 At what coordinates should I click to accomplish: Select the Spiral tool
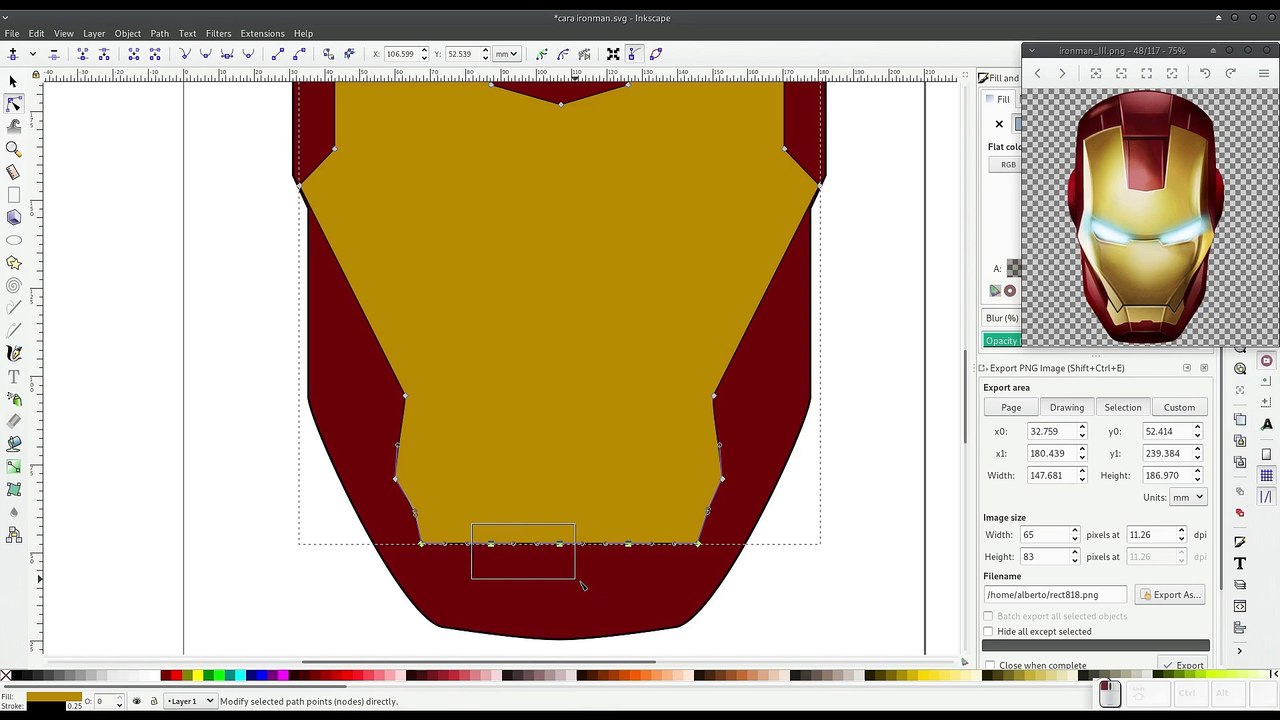[x=13, y=285]
